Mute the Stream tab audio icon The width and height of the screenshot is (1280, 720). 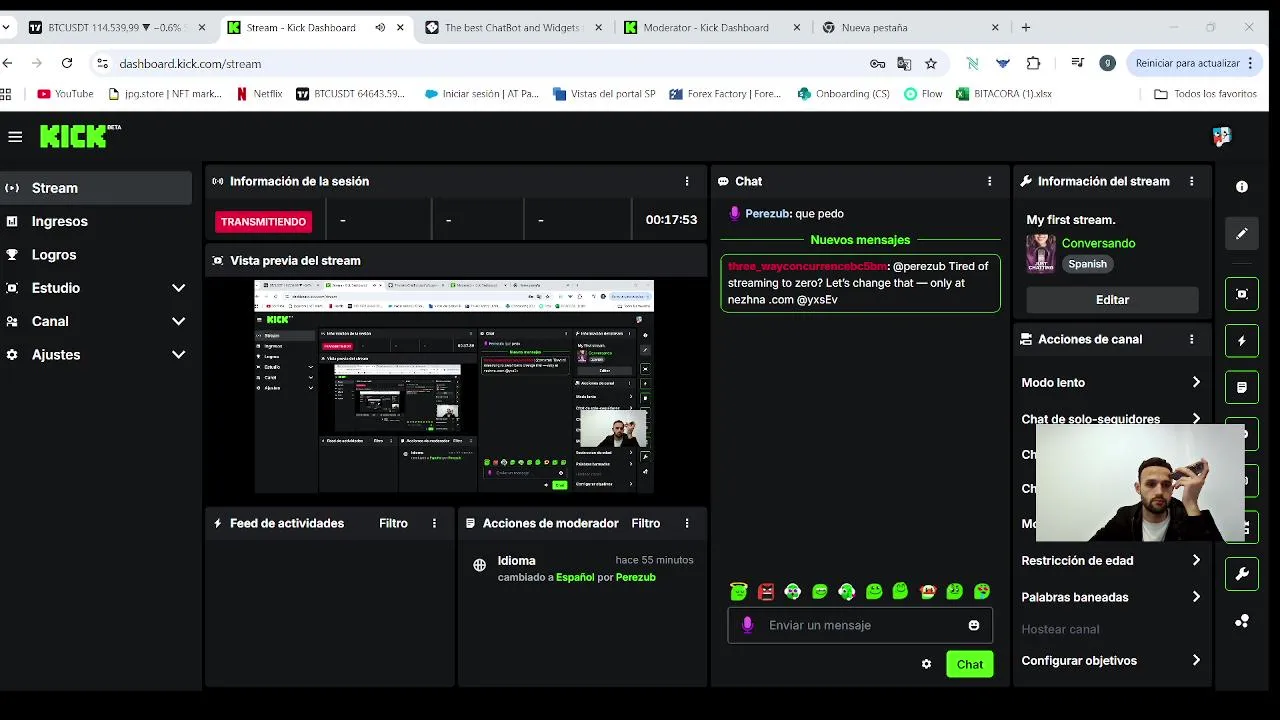[x=380, y=28]
